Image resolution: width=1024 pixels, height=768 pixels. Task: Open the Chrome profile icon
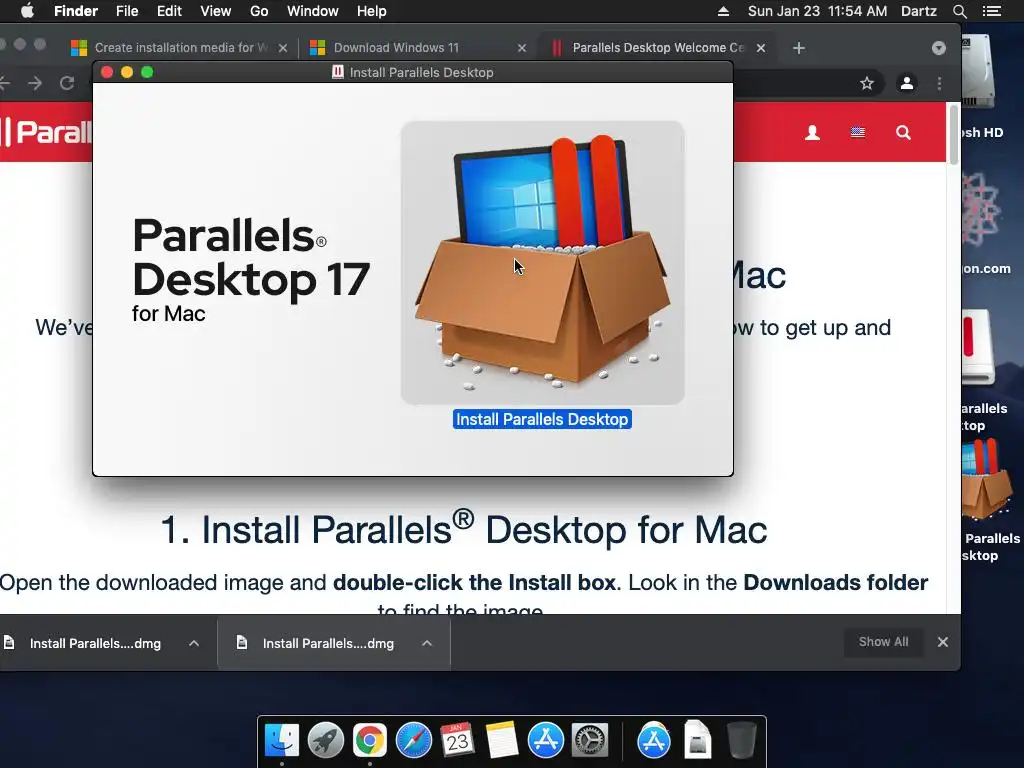point(906,83)
